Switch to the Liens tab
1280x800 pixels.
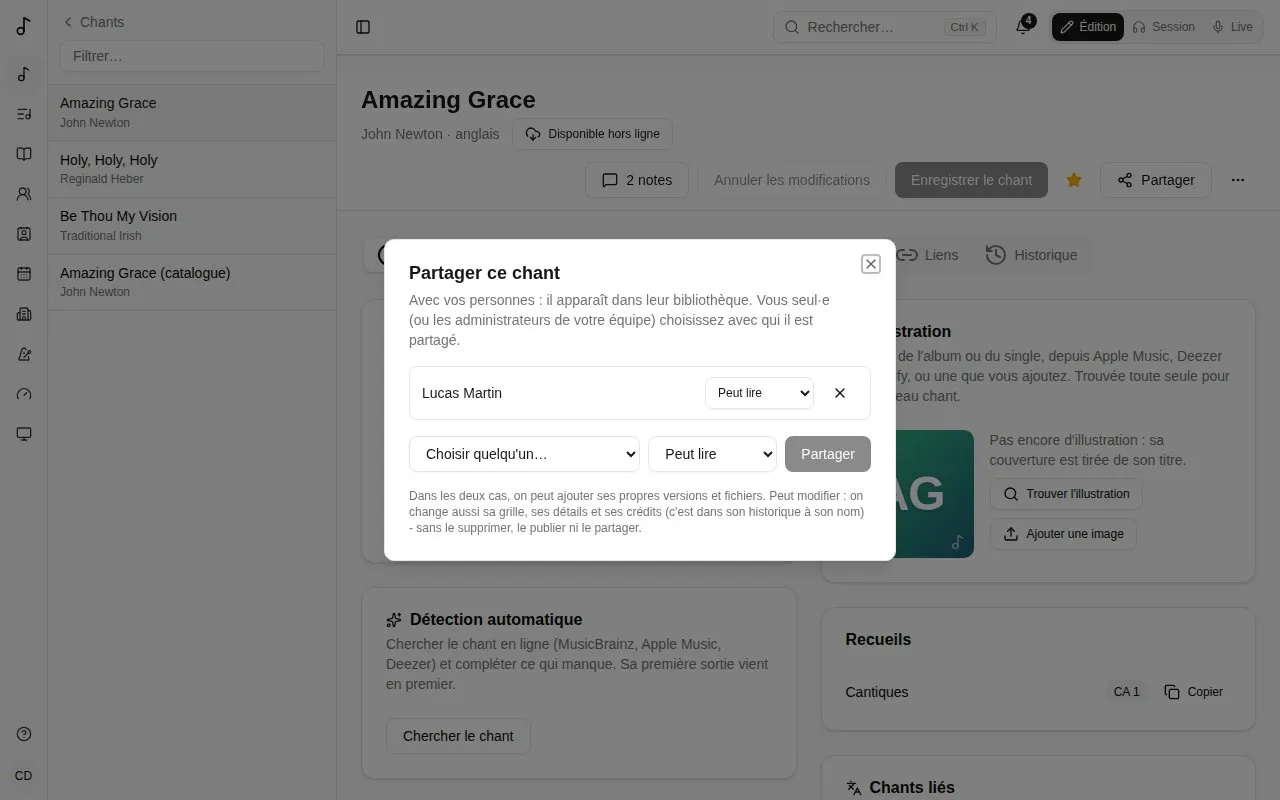pyautogui.click(x=927, y=255)
